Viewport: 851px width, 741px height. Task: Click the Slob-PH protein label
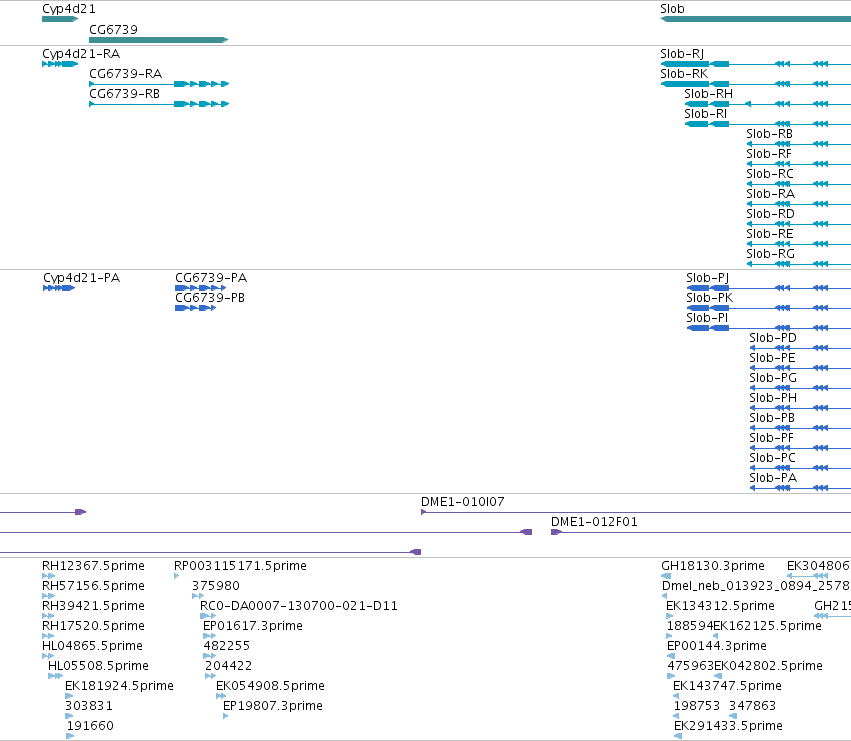(773, 398)
